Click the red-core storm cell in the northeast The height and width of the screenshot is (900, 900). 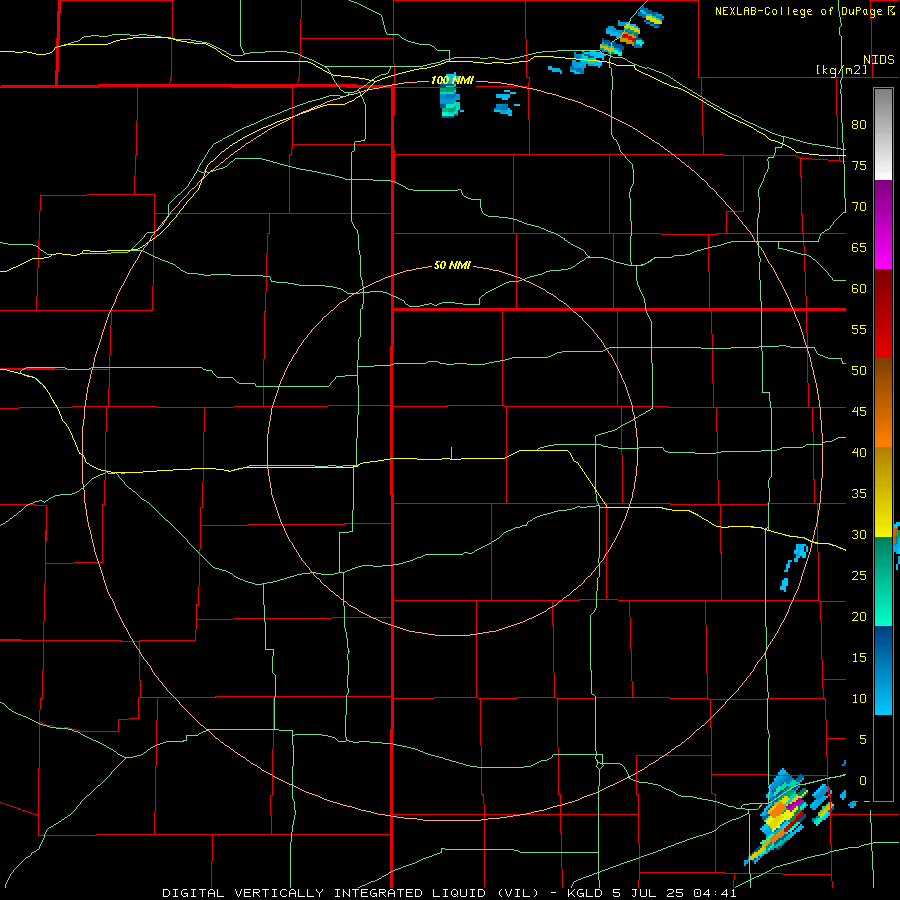629,38
